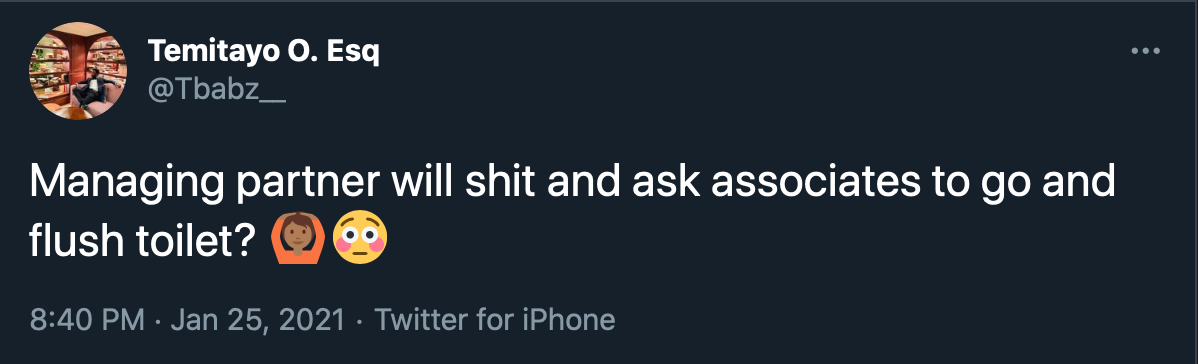
Task: Click the woman gesturing hands-on-head emoji
Action: point(299,239)
